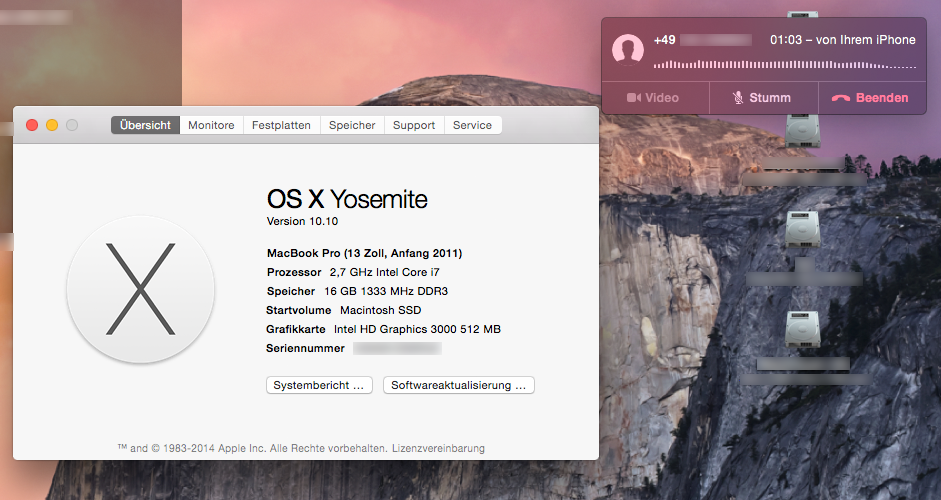941x500 pixels.
Task: Open the Lizenzvereinbarung link
Action: [x=439, y=448]
